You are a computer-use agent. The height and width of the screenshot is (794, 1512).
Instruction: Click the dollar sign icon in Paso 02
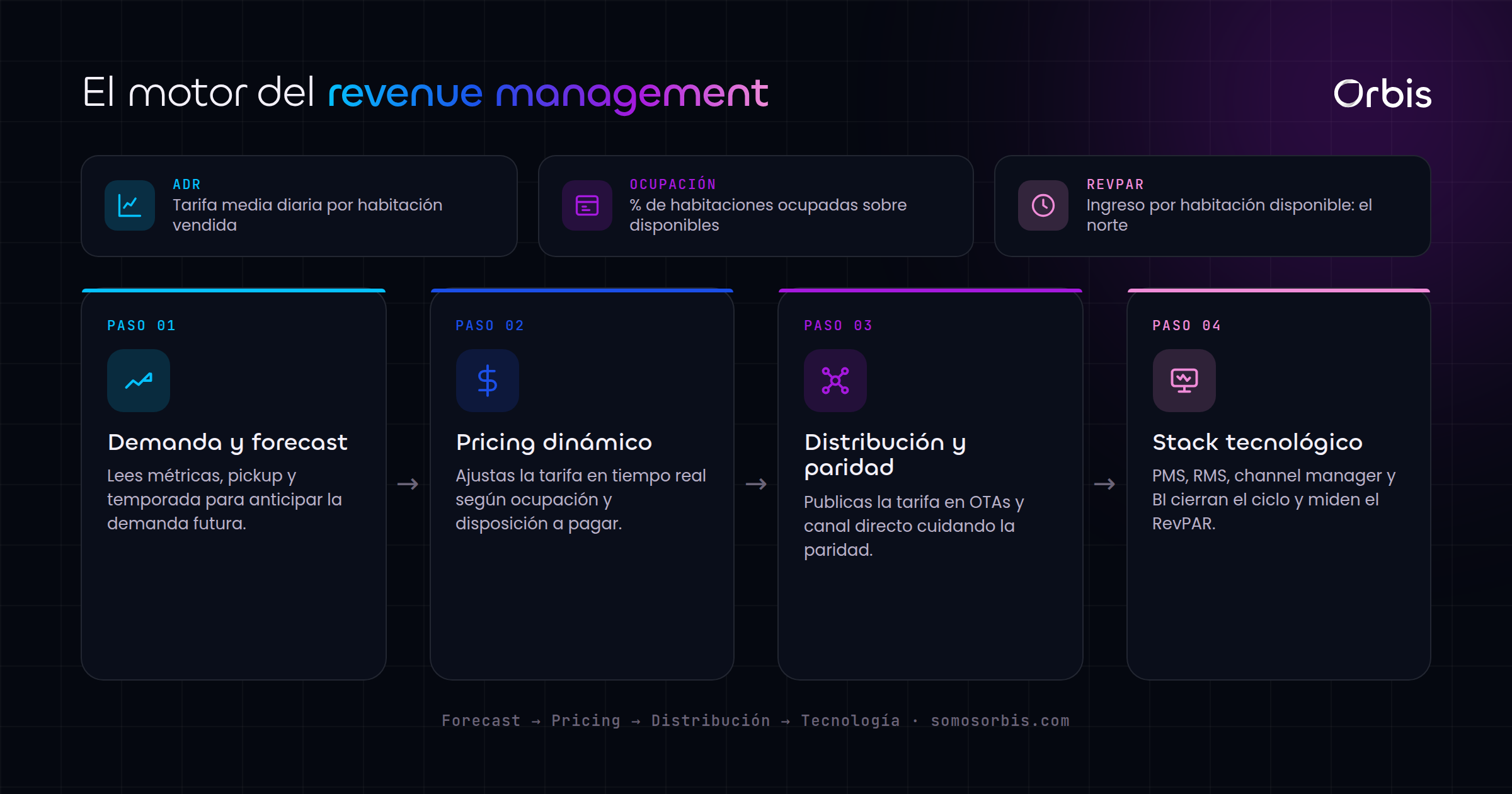[x=488, y=381]
